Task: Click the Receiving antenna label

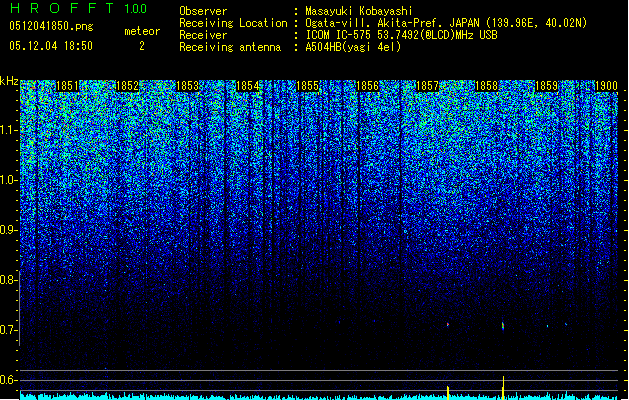Action: pos(230,47)
